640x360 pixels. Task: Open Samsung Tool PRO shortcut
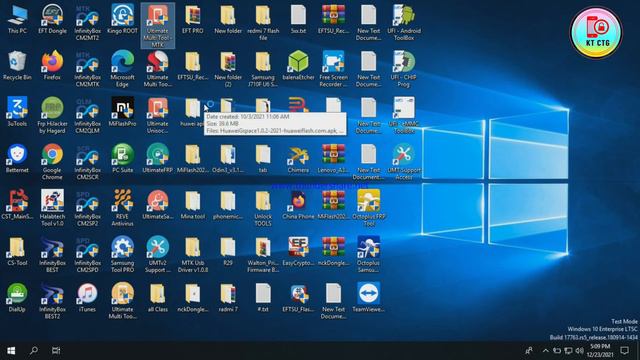tap(122, 255)
